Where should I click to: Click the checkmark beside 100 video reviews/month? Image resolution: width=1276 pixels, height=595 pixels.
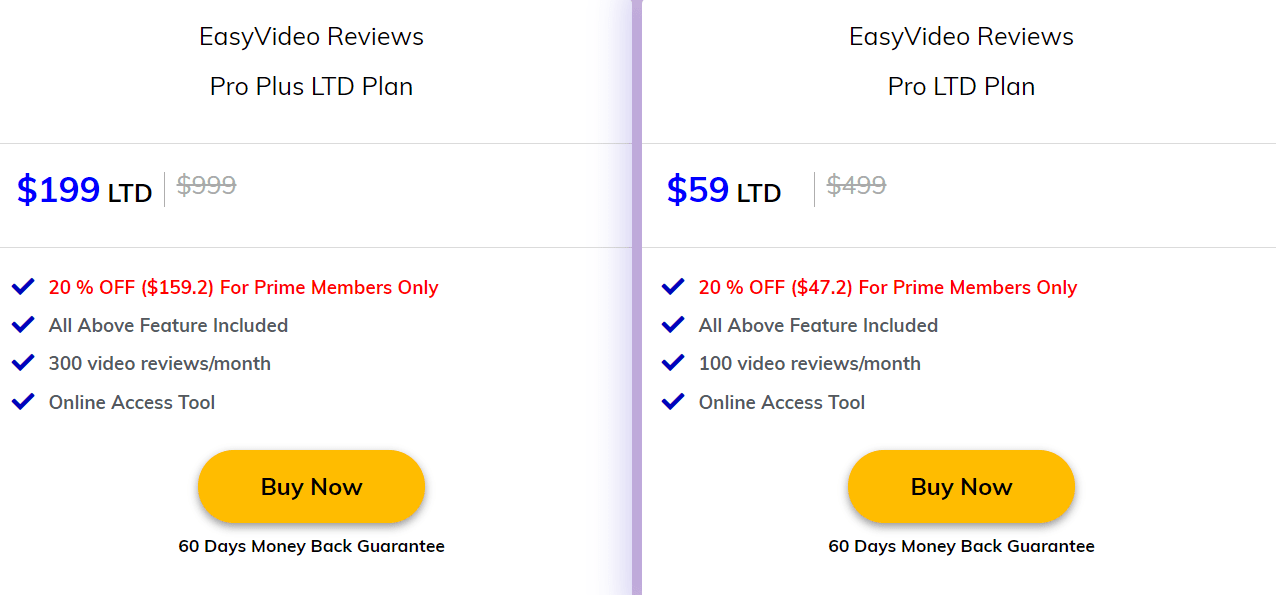tap(673, 363)
